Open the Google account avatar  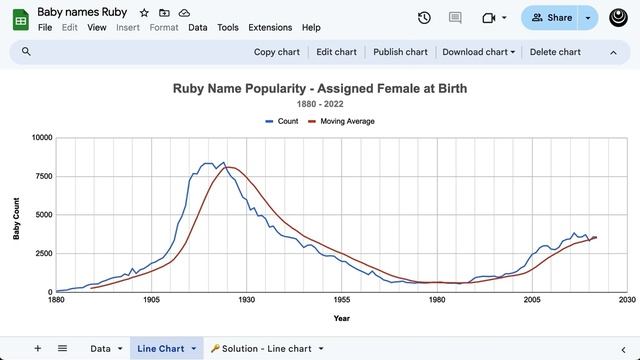pyautogui.click(x=618, y=18)
